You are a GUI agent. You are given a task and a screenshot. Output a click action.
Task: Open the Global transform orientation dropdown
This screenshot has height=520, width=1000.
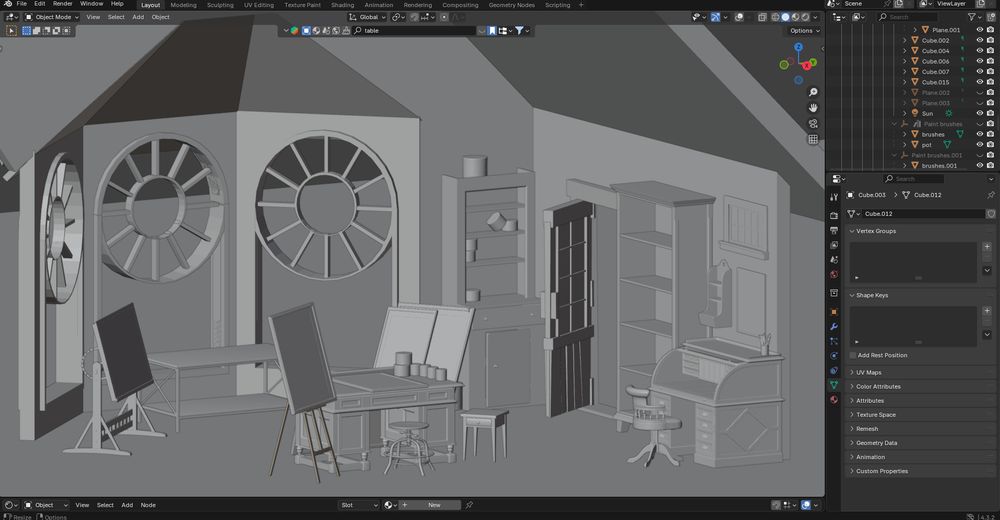coord(367,17)
